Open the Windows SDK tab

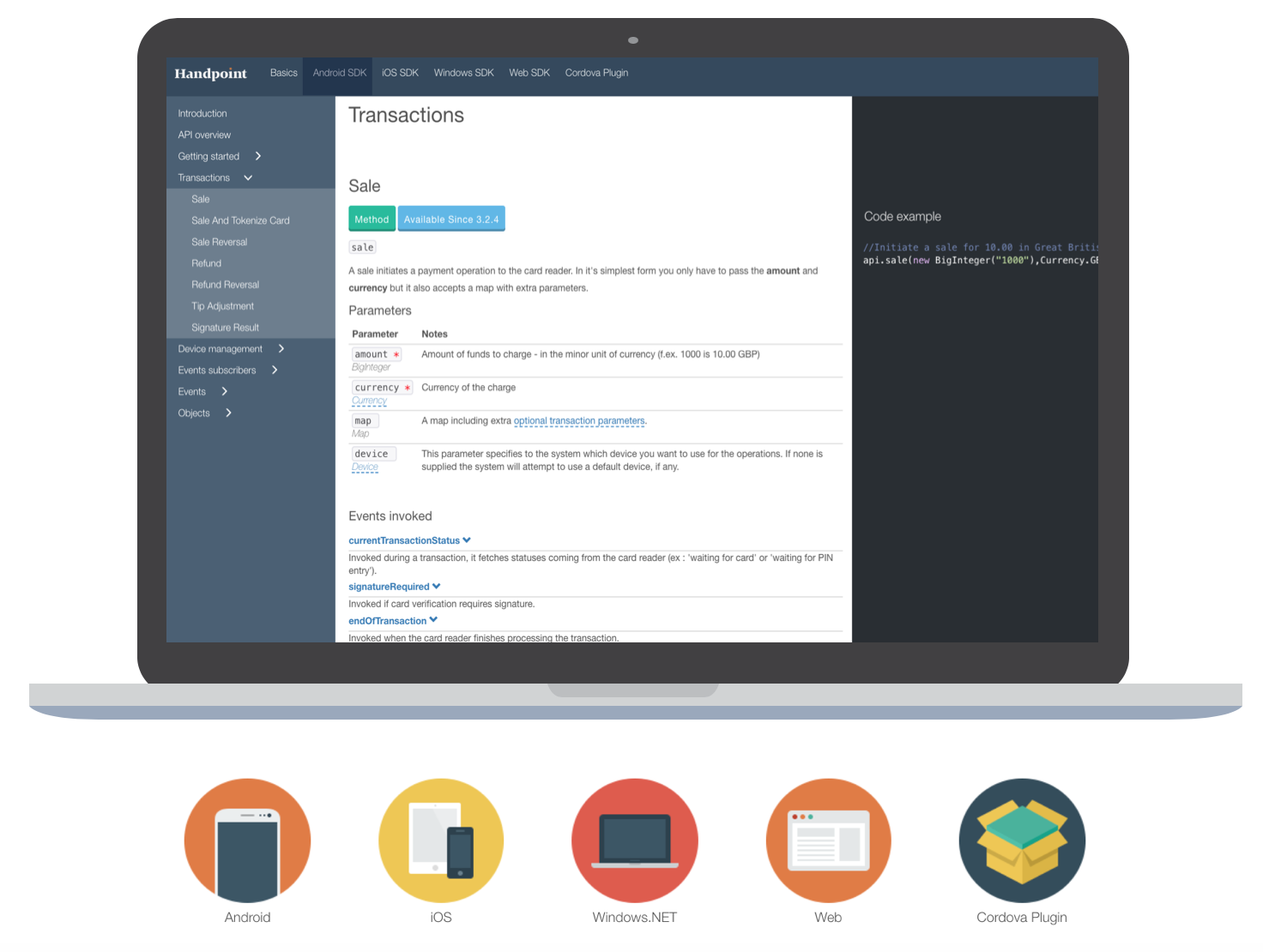pos(463,73)
